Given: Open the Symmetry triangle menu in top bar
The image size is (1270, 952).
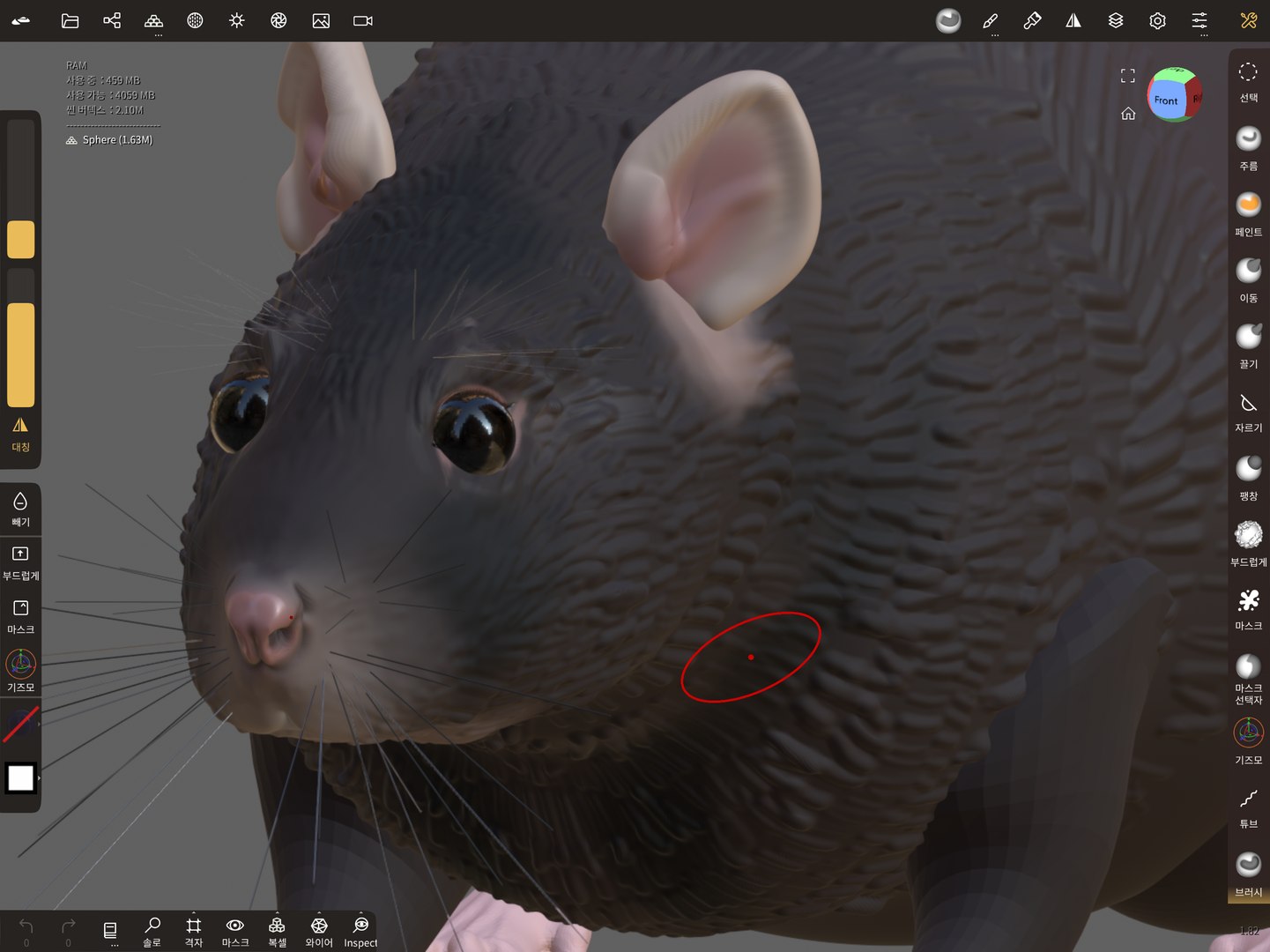Looking at the screenshot, I should 1073,20.
